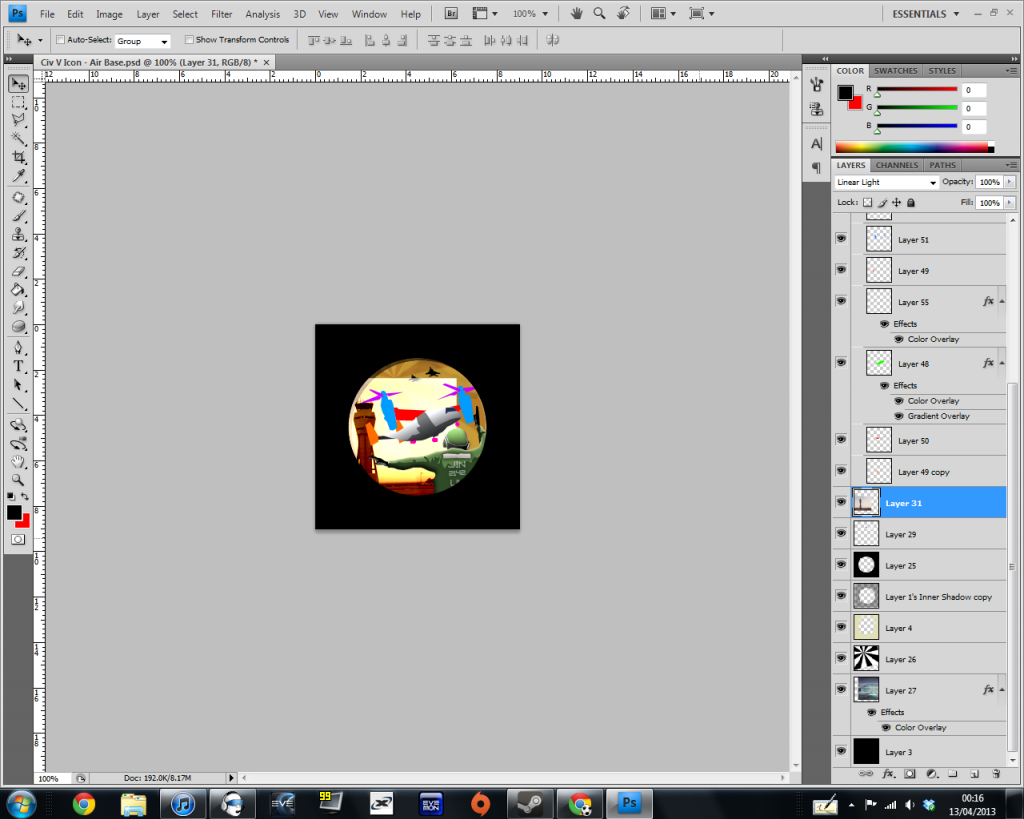The image size is (1024, 819).
Task: Select the Crop tool
Action: click(18, 157)
